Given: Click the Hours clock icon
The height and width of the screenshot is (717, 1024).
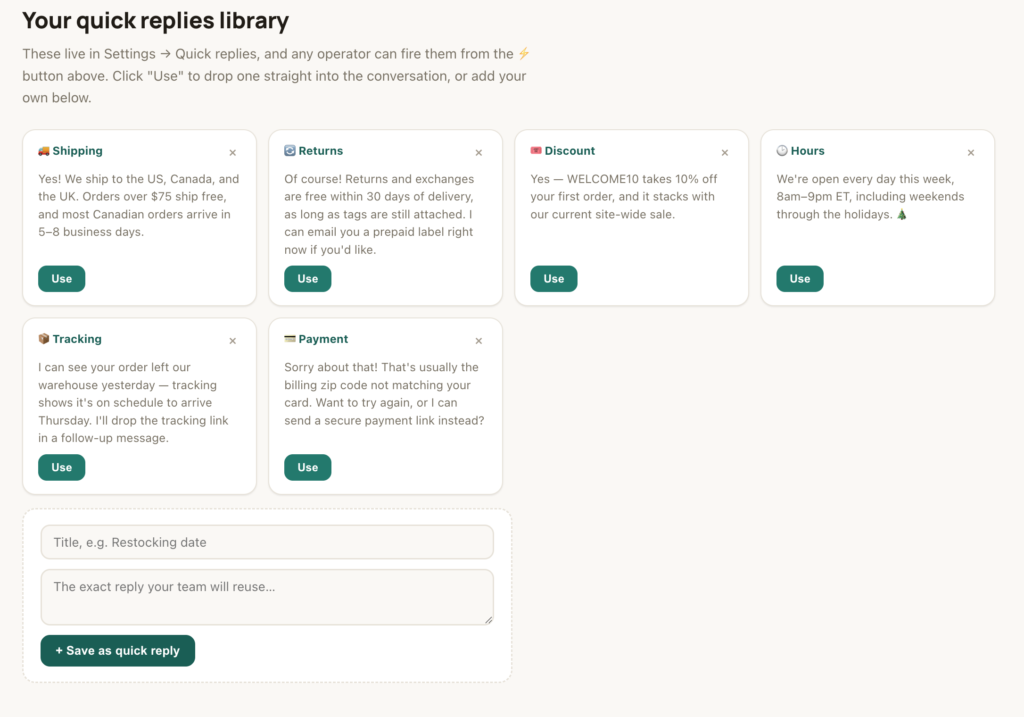Looking at the screenshot, I should point(782,151).
